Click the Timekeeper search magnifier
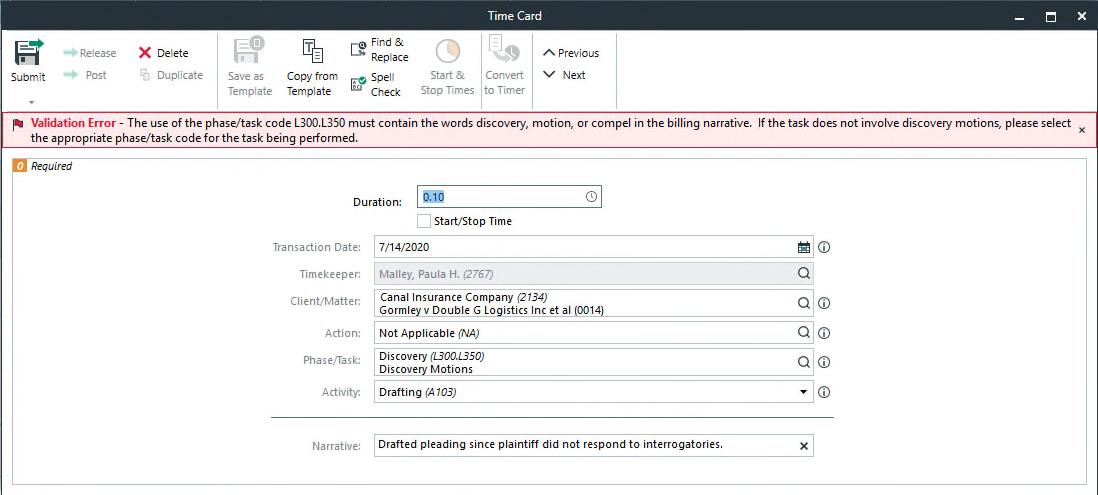1098x495 pixels. pyautogui.click(x=804, y=274)
